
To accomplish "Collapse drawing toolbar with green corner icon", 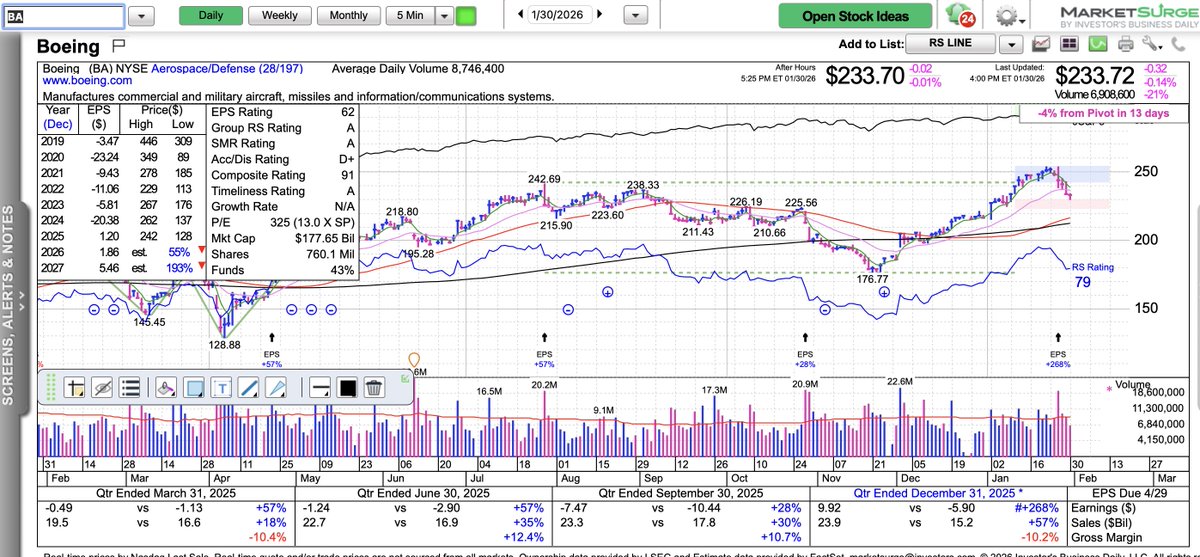I will 405,377.
